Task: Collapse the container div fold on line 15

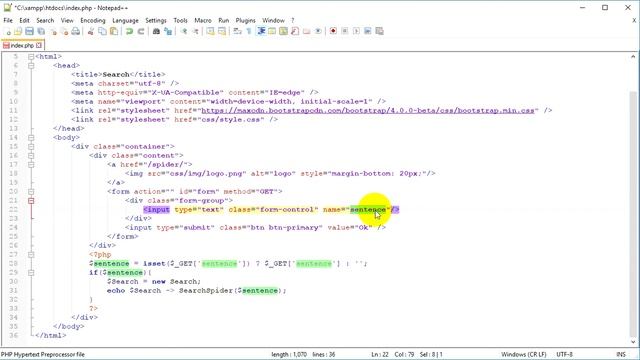Action: pyautogui.click(x=31, y=147)
